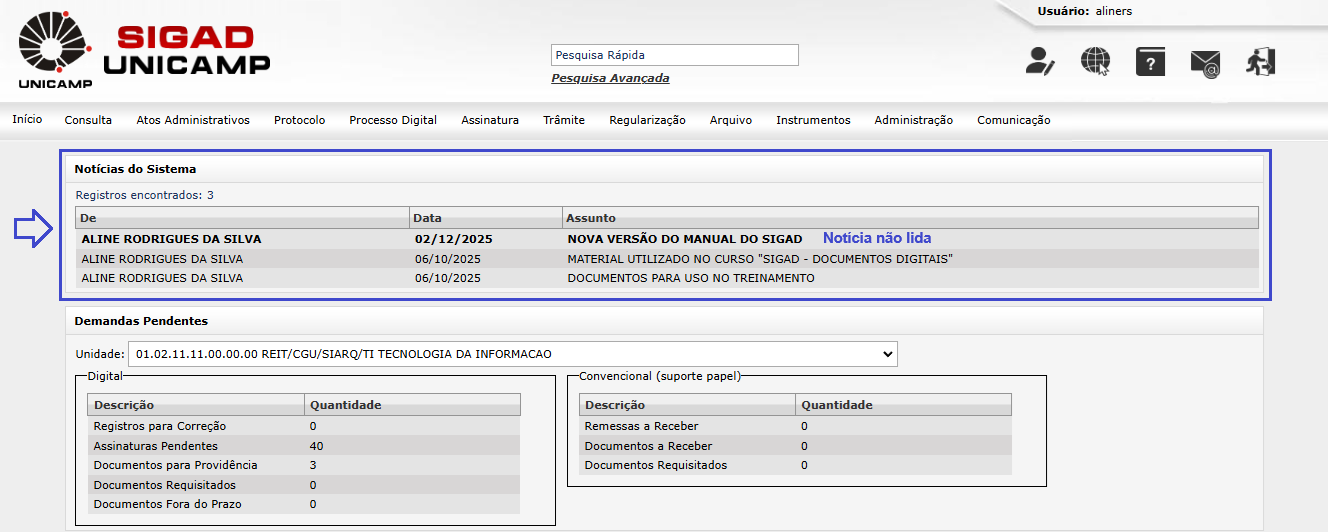Click the email contact envelope icon
This screenshot has height=532, width=1328.
point(1205,63)
